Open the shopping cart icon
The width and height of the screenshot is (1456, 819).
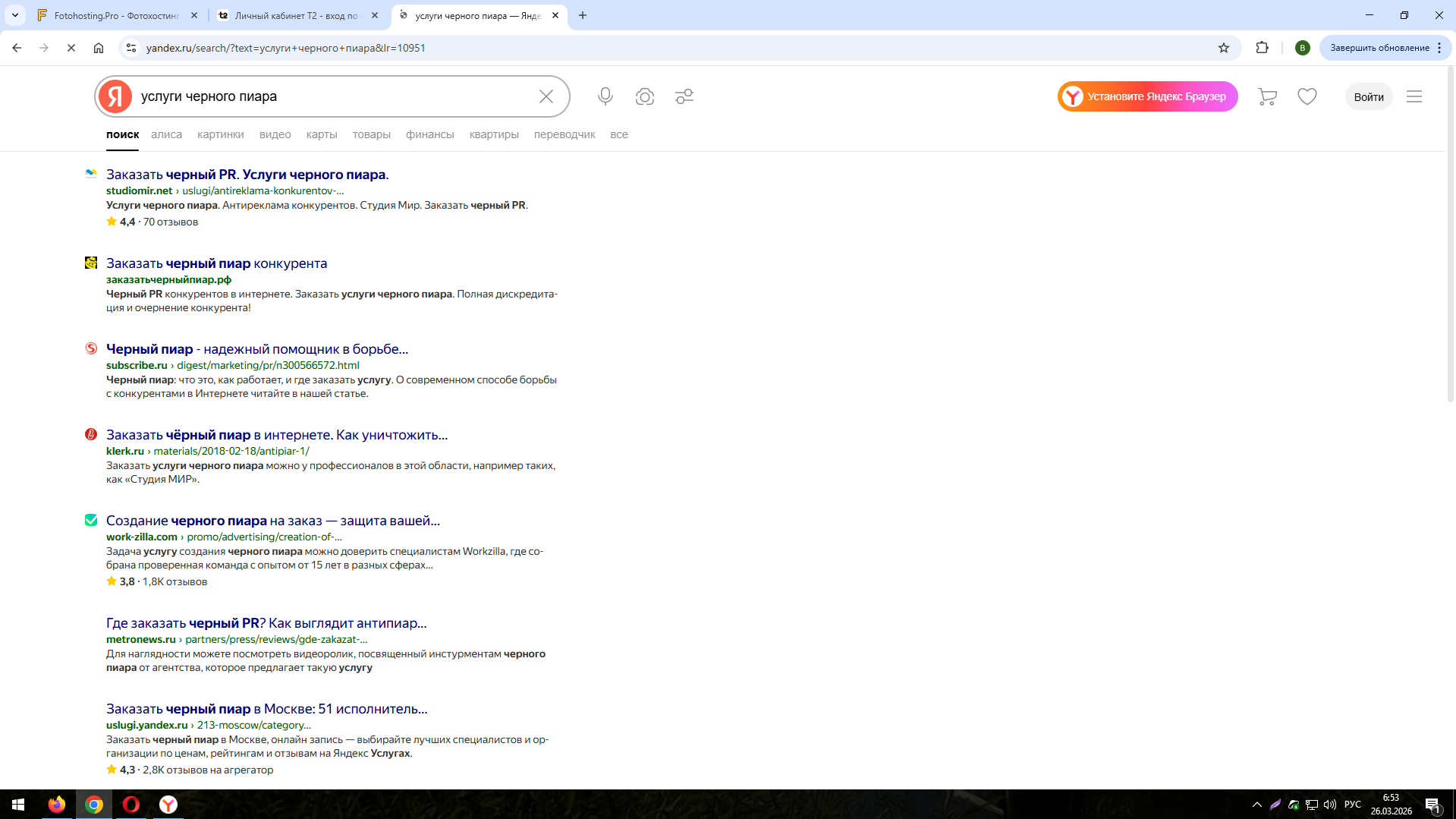[x=1267, y=96]
